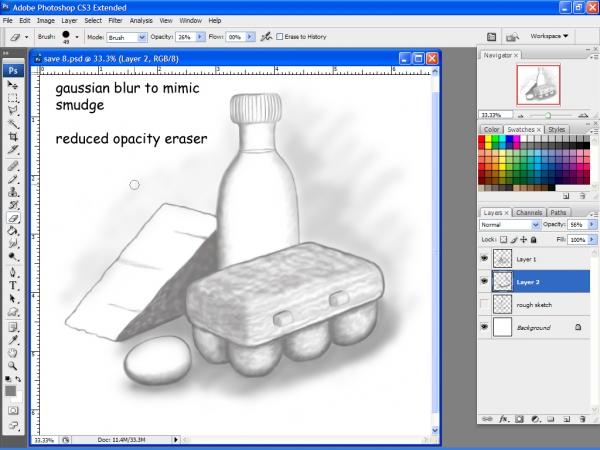The width and height of the screenshot is (600, 450).
Task: Open the Analysis menu
Action: coord(141,21)
